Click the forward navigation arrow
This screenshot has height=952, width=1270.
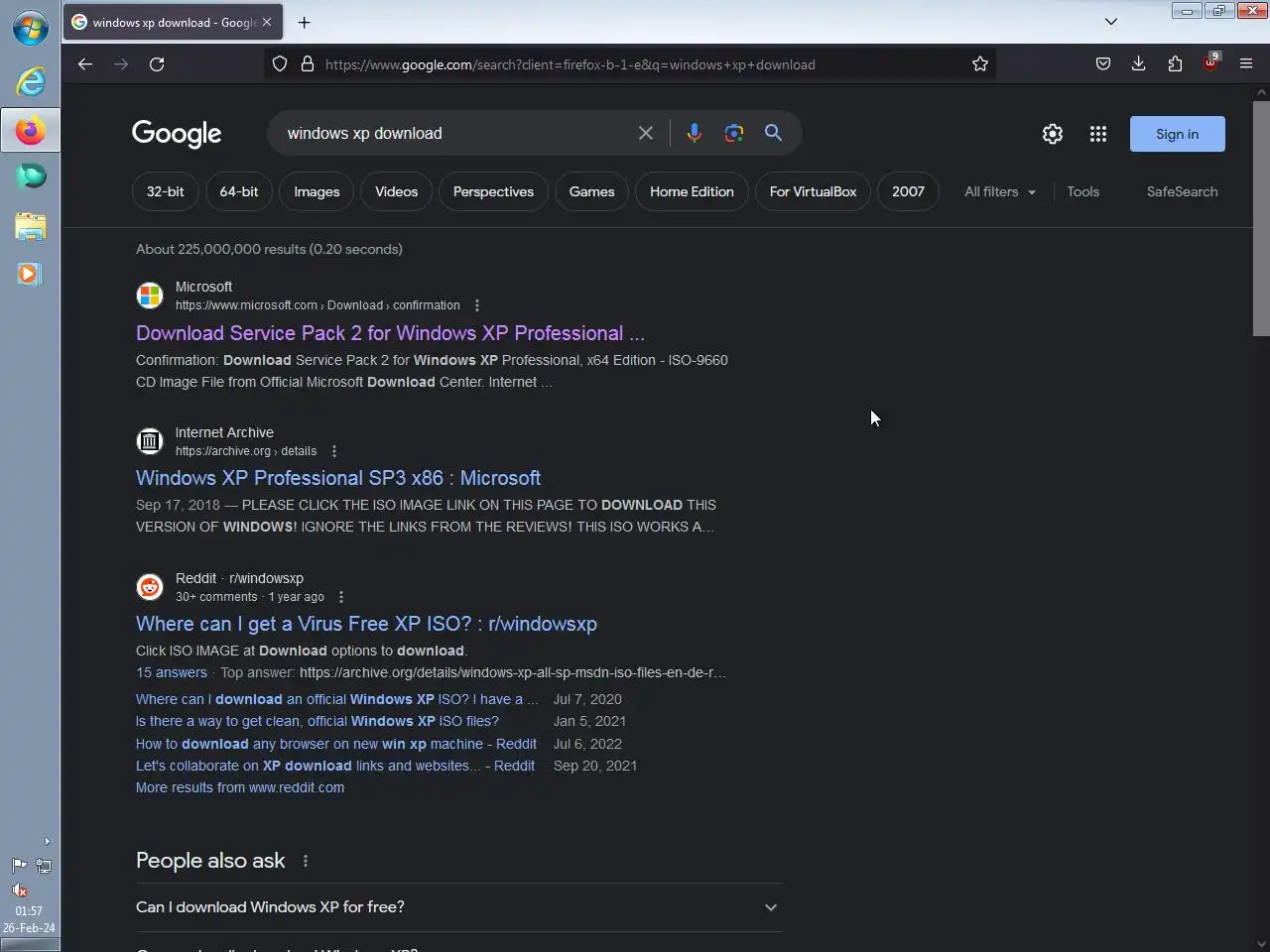click(x=121, y=64)
